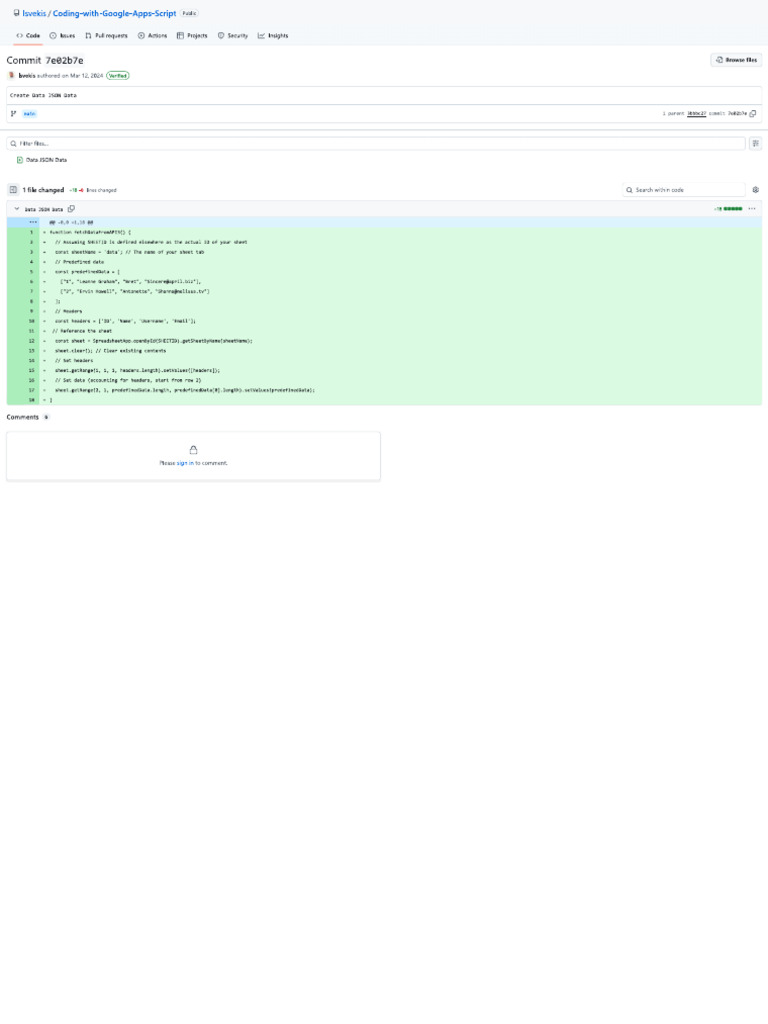Copy the full commit SHA

(x=753, y=114)
